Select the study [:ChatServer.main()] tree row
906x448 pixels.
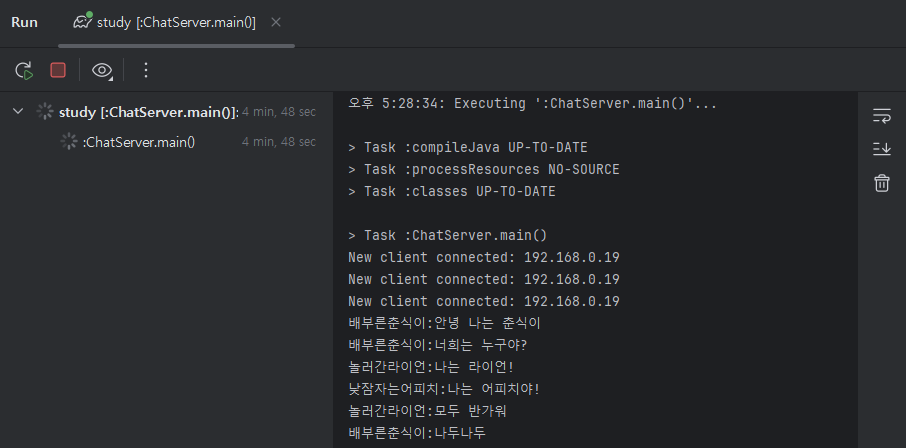(x=166, y=112)
